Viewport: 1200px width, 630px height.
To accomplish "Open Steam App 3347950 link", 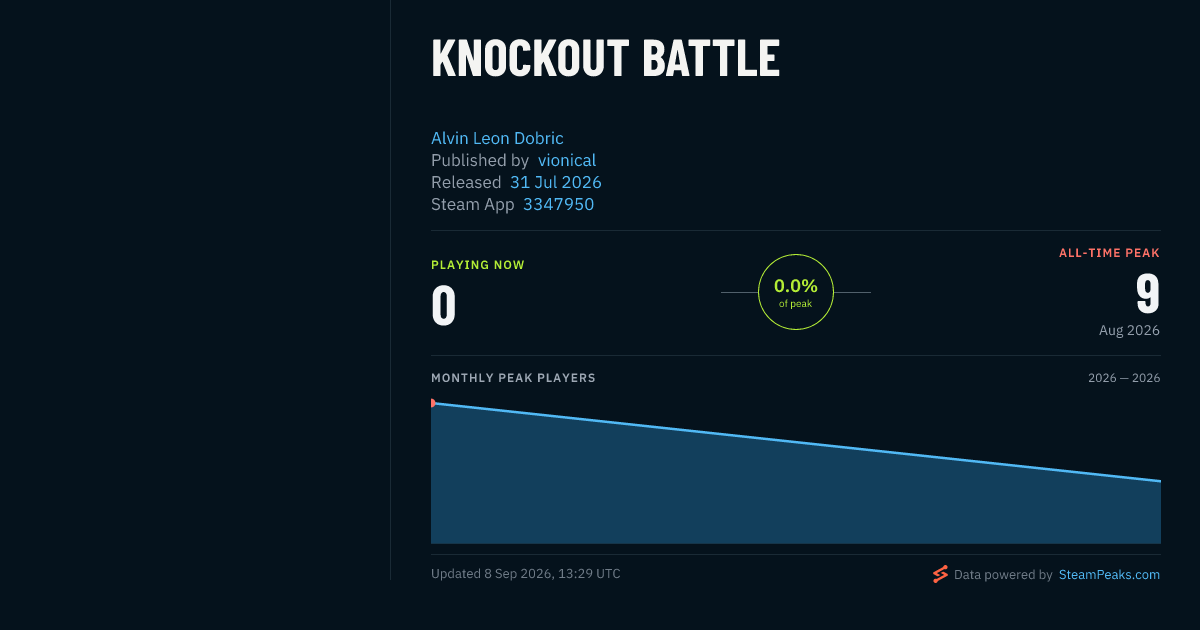I will point(558,204).
